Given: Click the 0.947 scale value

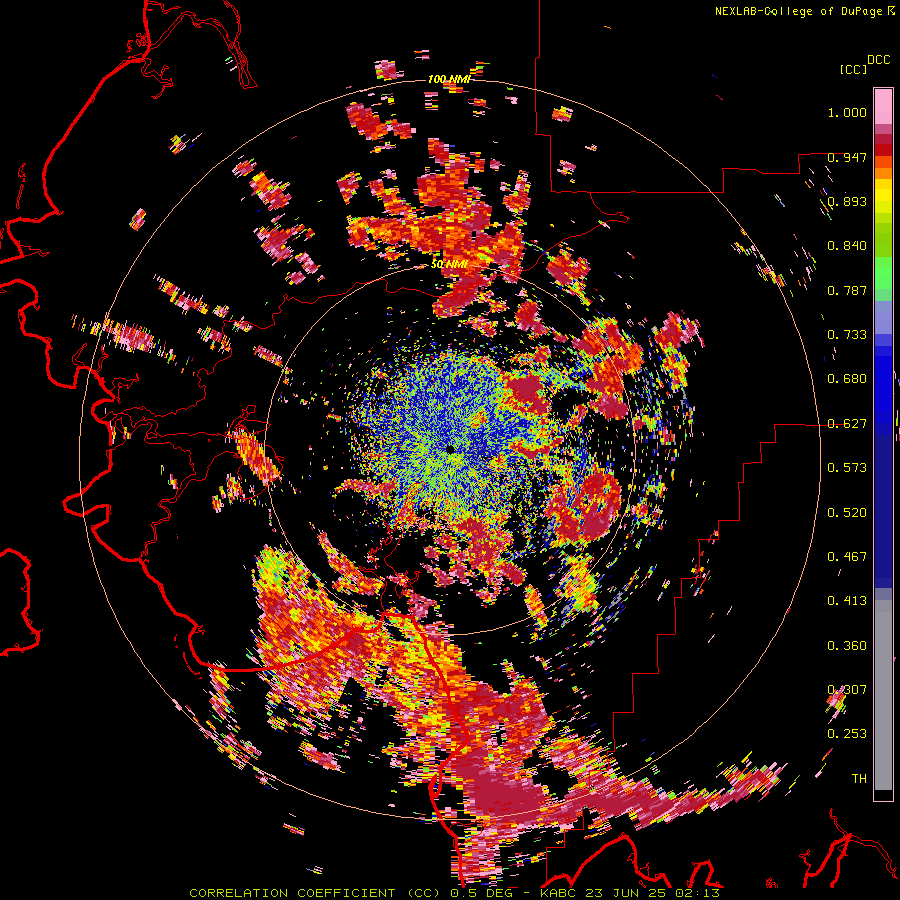Looking at the screenshot, I should click(x=847, y=157).
